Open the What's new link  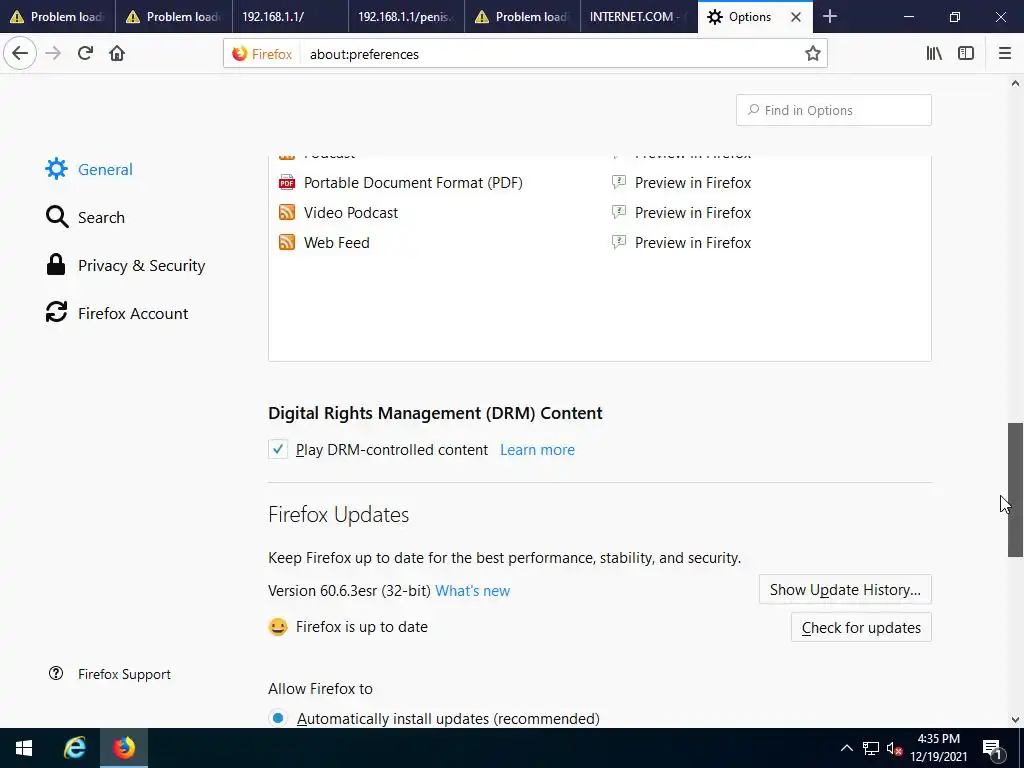click(472, 591)
